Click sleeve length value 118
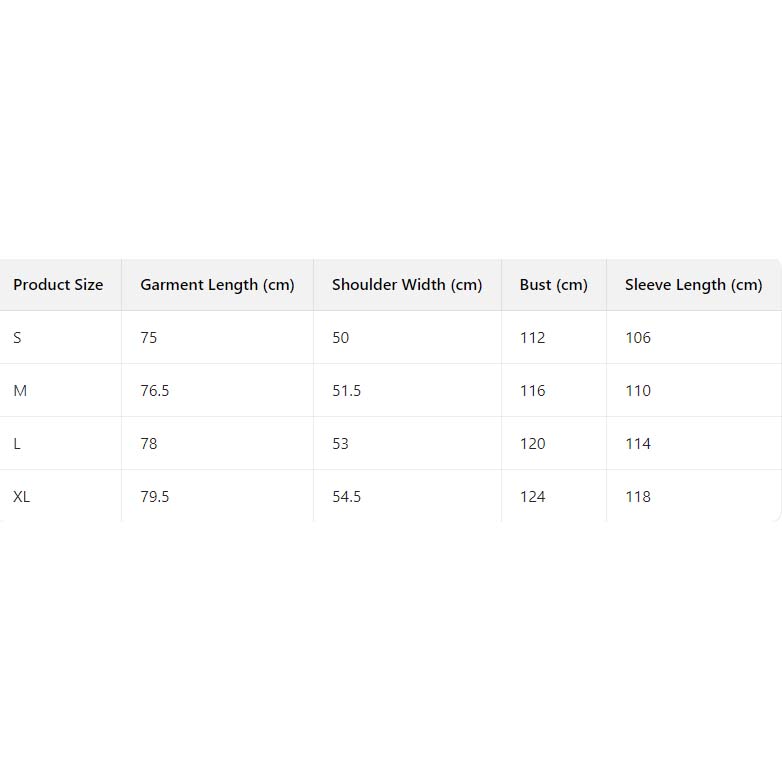The width and height of the screenshot is (782, 782). 638,497
